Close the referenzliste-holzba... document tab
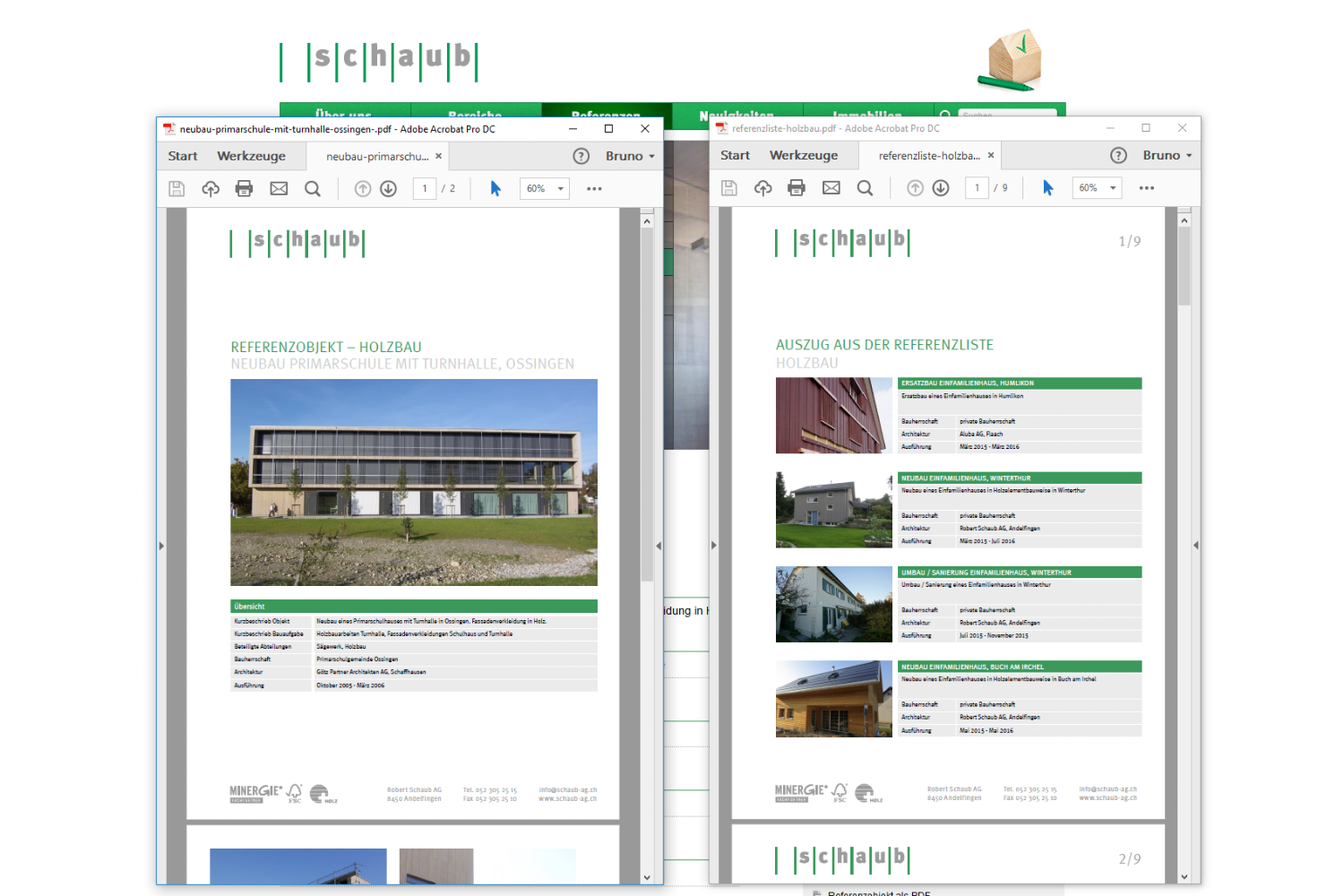This screenshot has height=896, width=1344. click(x=991, y=155)
